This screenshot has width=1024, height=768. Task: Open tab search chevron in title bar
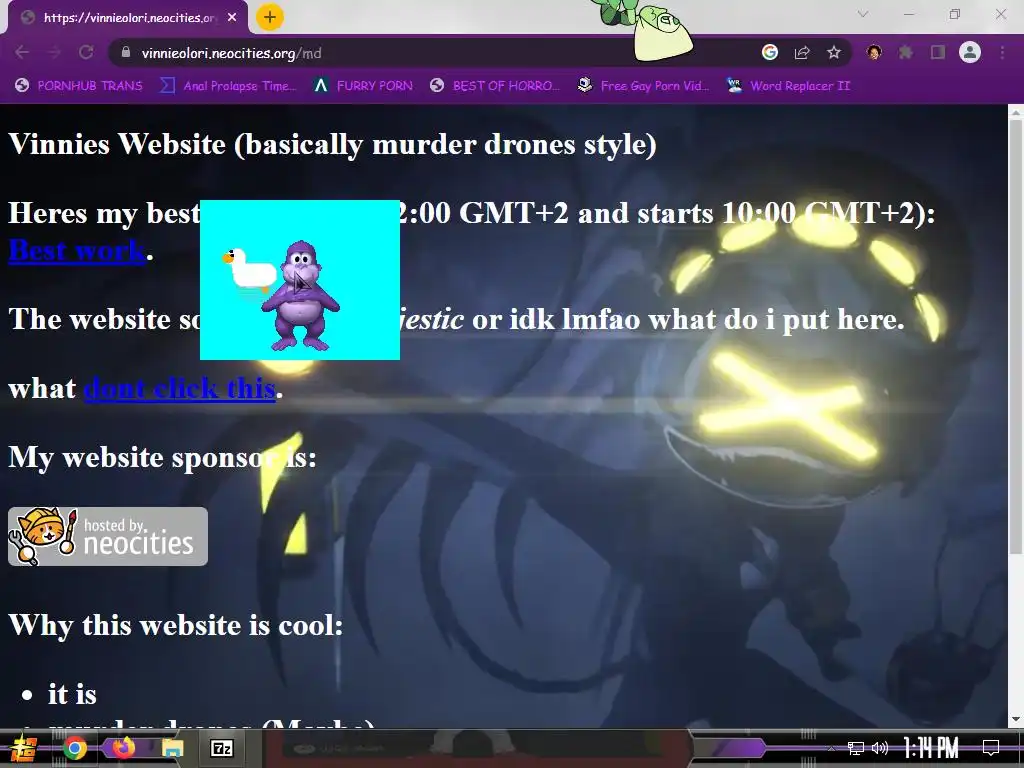point(863,14)
